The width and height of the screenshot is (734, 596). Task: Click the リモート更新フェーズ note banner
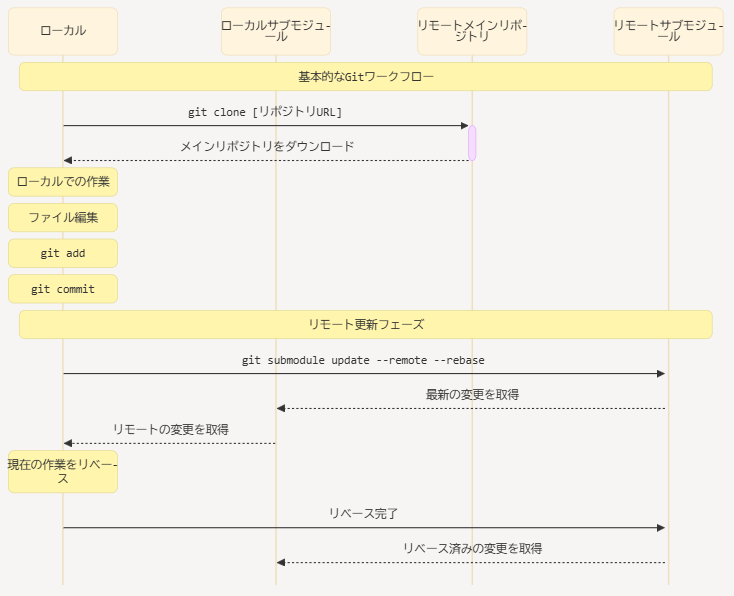[366, 324]
